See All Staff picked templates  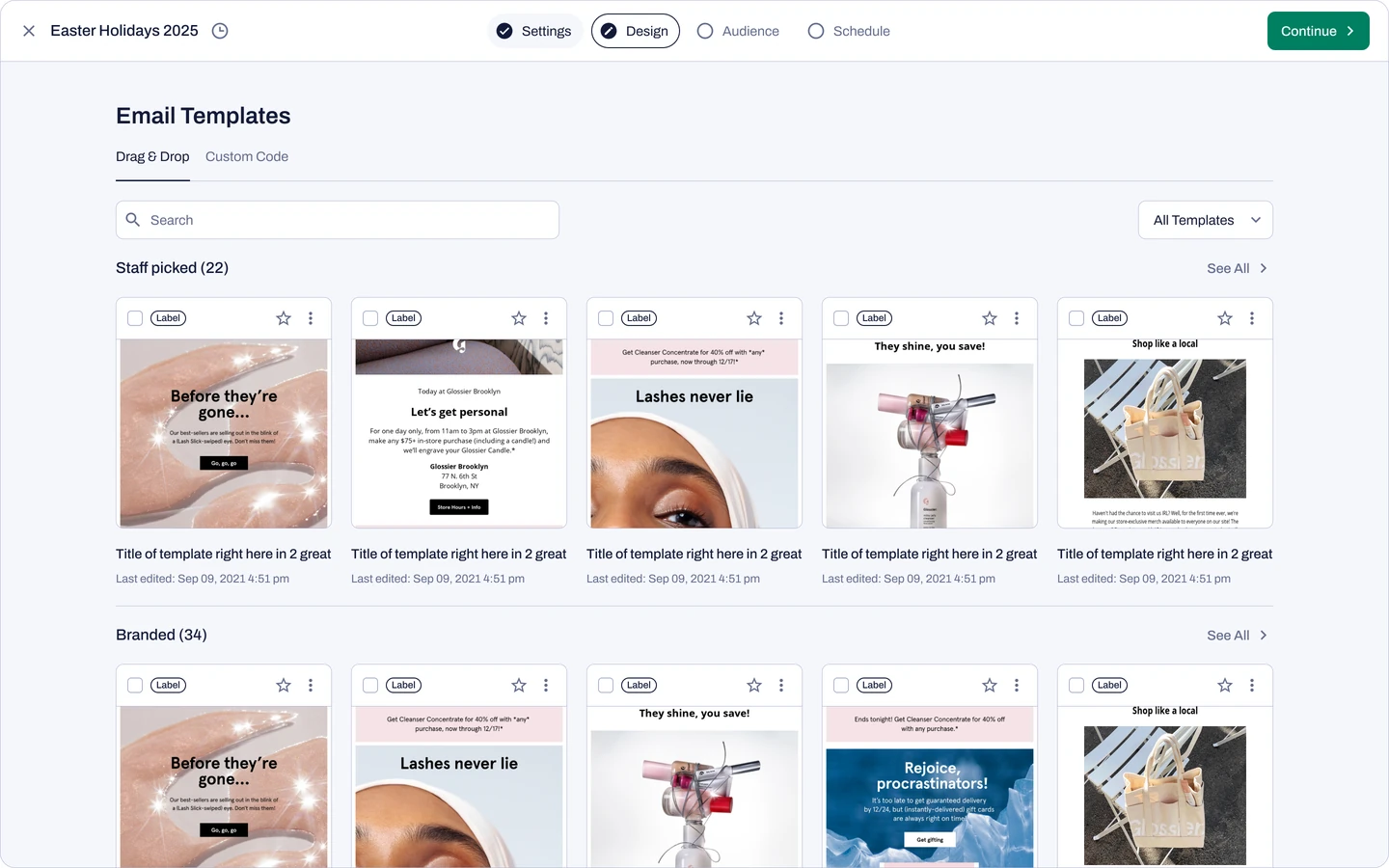[x=1238, y=268]
